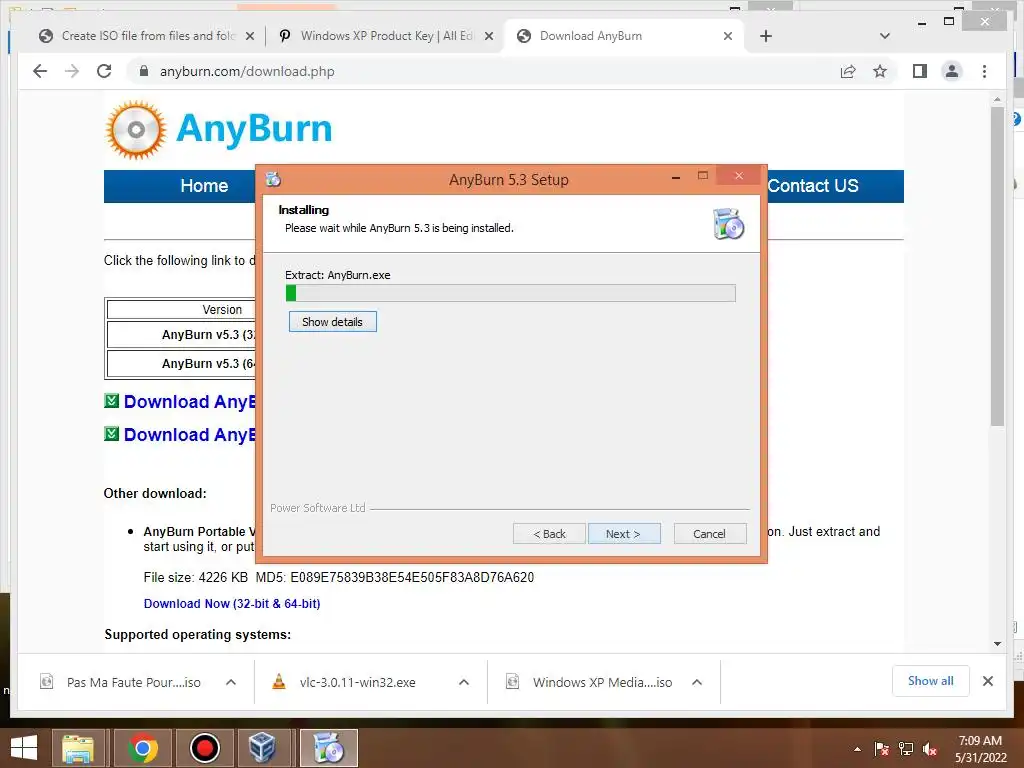Close the Create ISO file tab
This screenshot has height=768, width=1024.
point(249,36)
